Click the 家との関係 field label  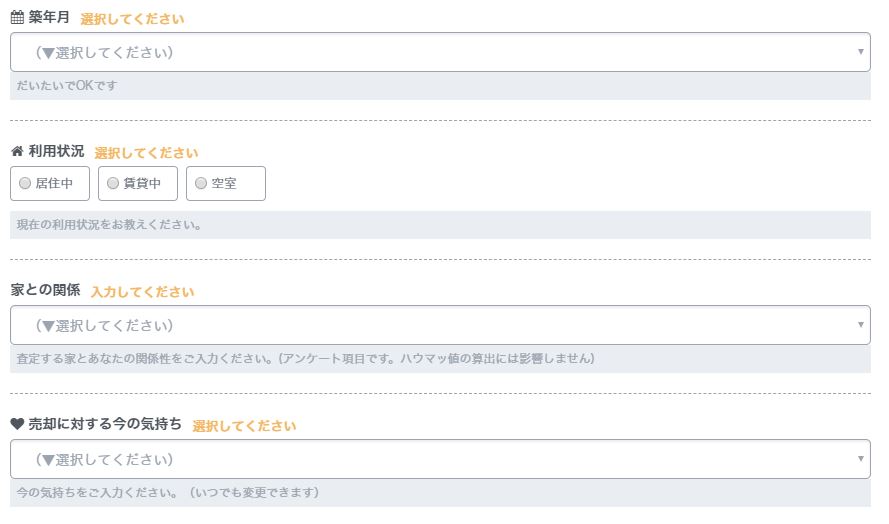pos(46,291)
